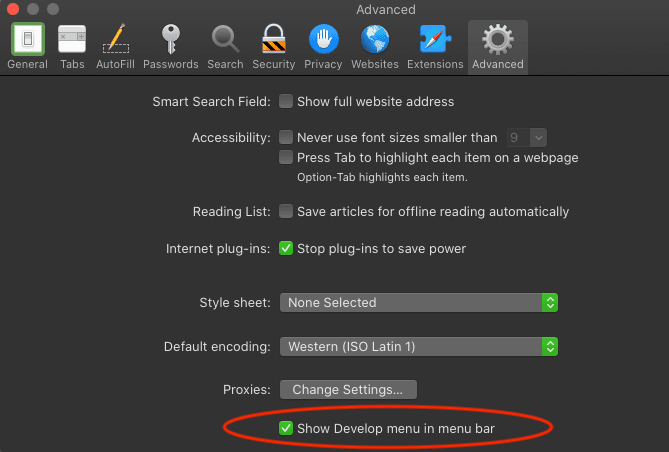Switch to the Tabs preferences pane

(x=72, y=46)
